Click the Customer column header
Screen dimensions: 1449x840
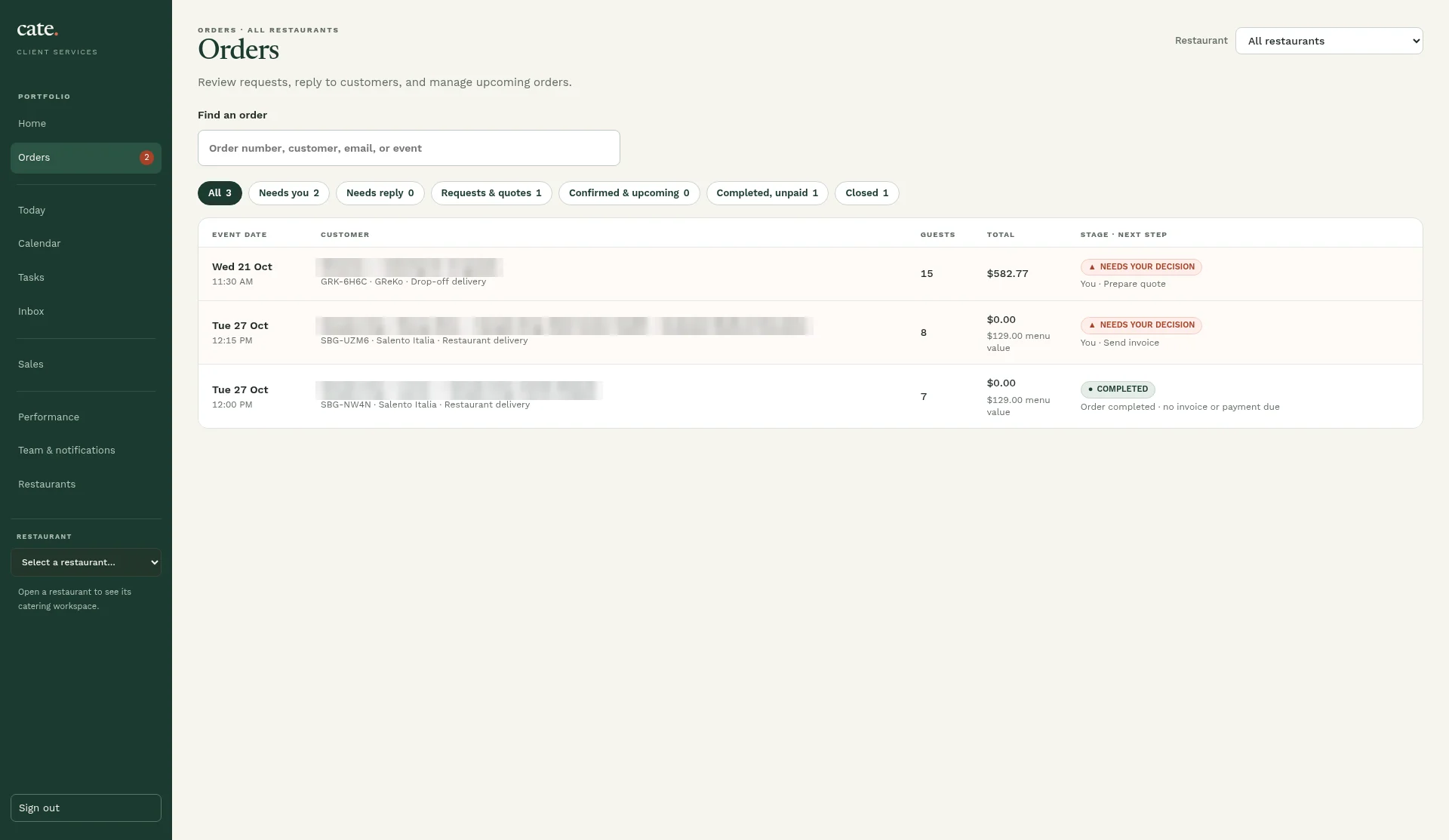click(345, 235)
